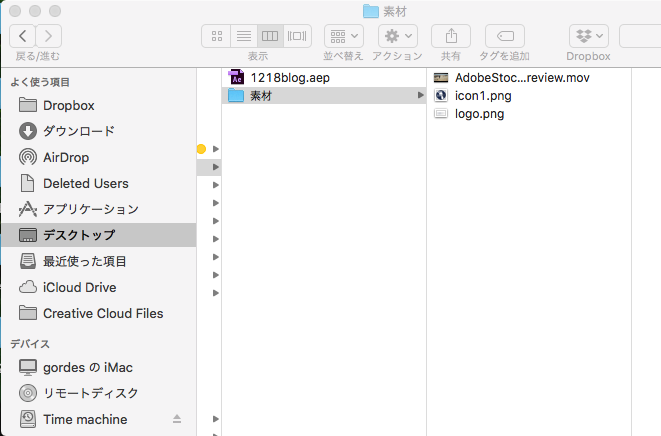The height and width of the screenshot is (436, 661).
Task: Select the icon1.png file
Action: [529, 96]
